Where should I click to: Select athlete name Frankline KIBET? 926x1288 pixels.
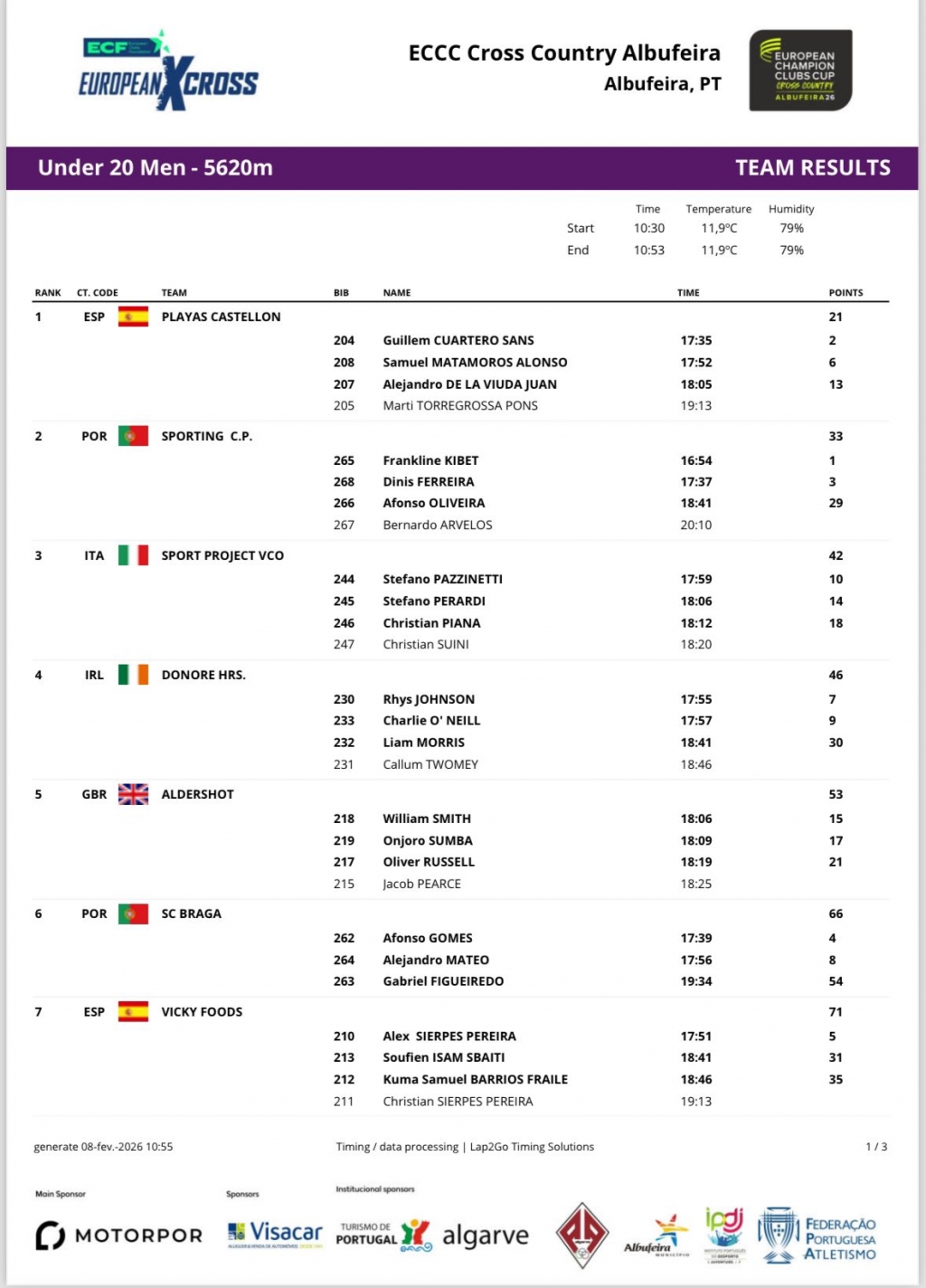click(430, 460)
